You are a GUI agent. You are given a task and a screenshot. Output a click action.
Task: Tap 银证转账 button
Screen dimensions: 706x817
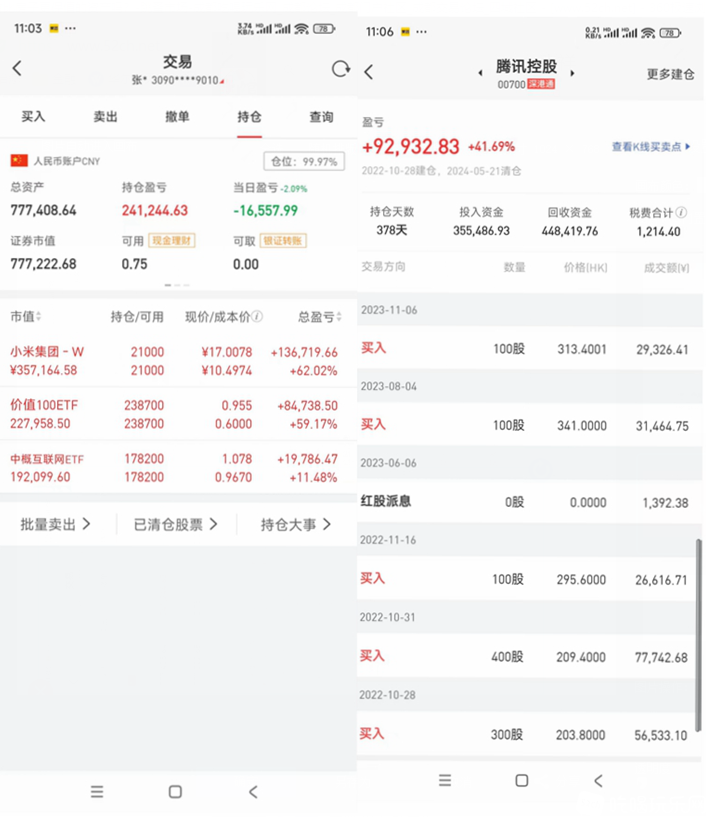283,241
